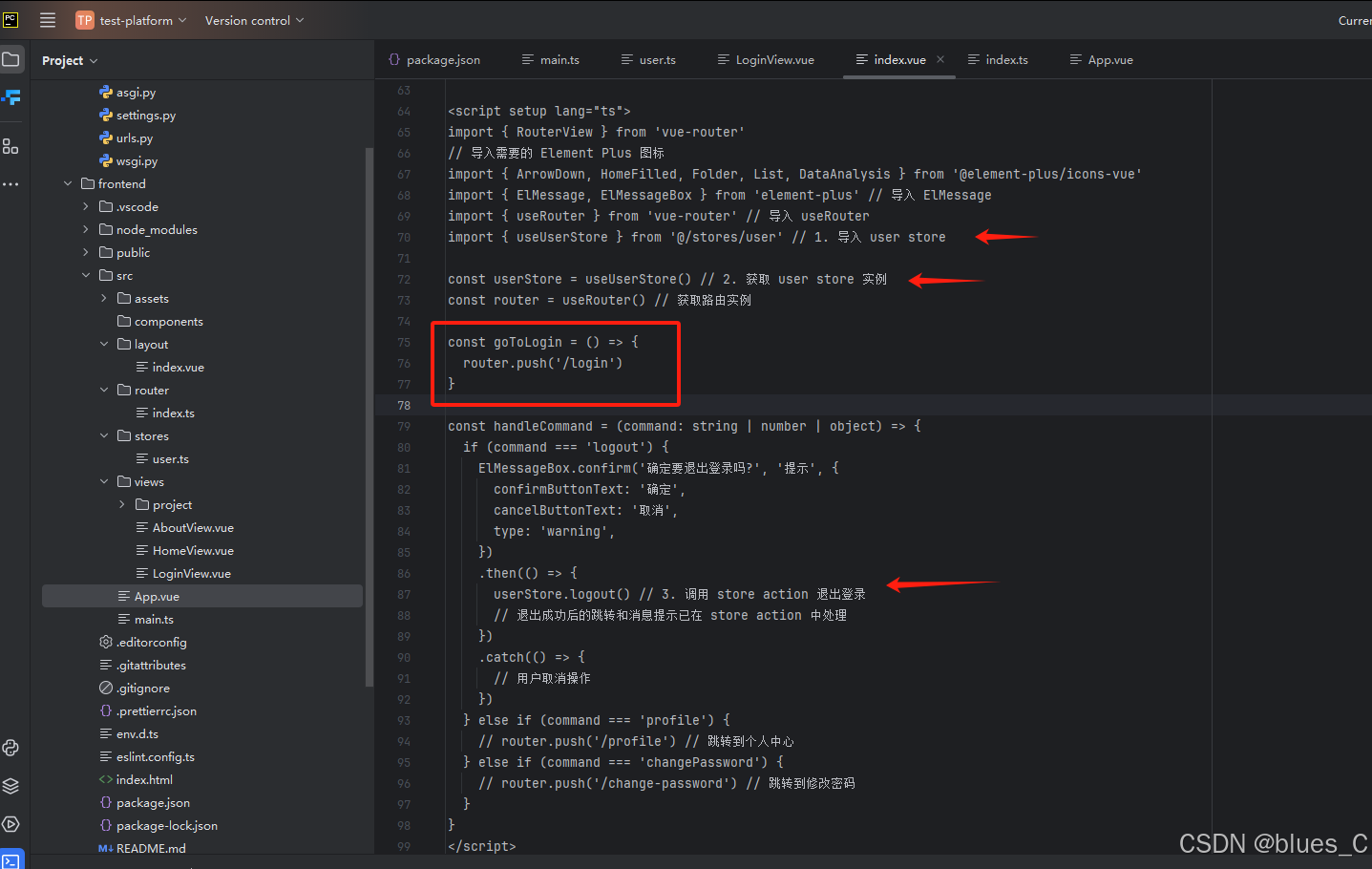Open package.json in the project tree

click(144, 802)
